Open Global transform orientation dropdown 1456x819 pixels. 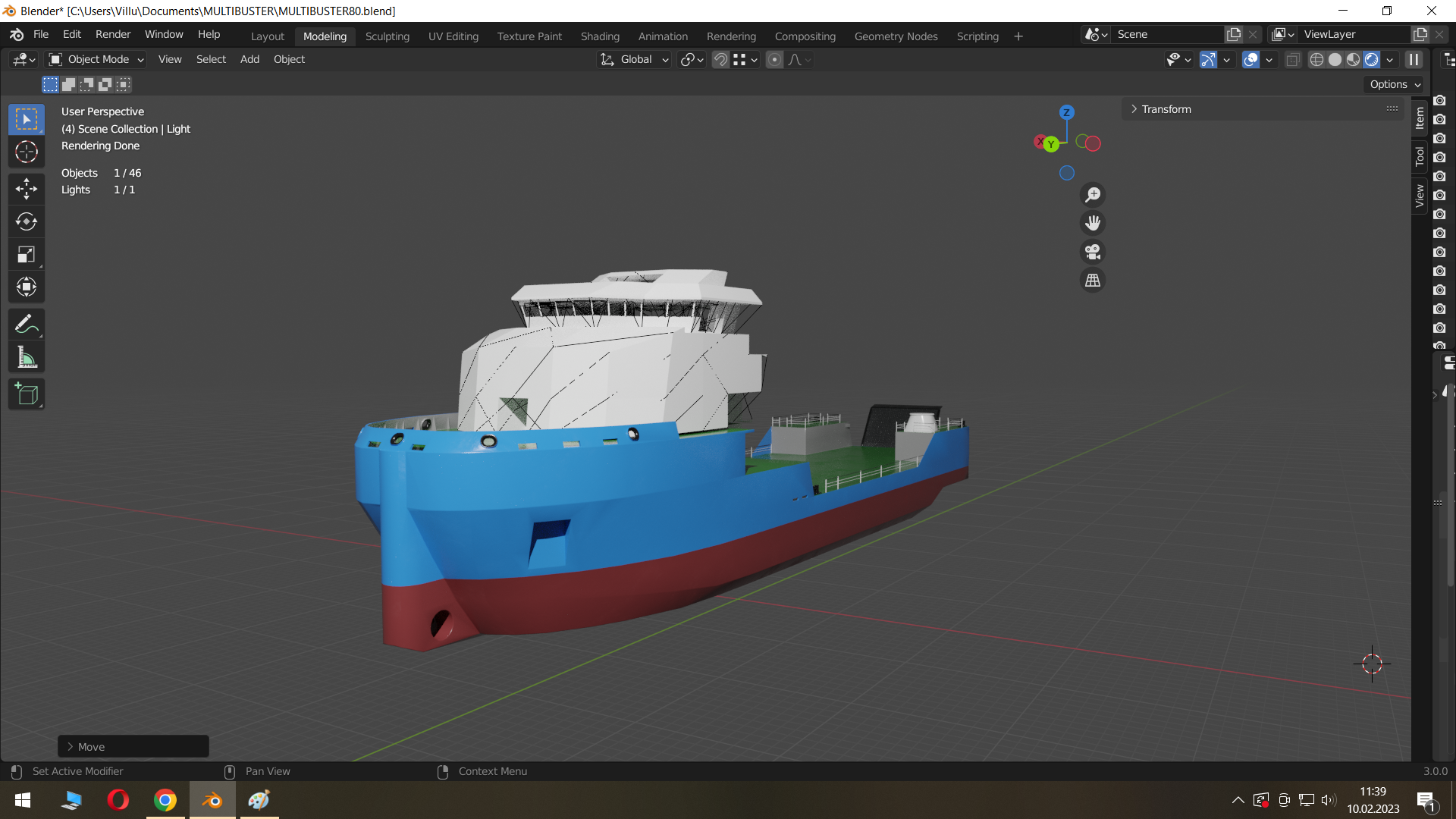[x=635, y=59]
